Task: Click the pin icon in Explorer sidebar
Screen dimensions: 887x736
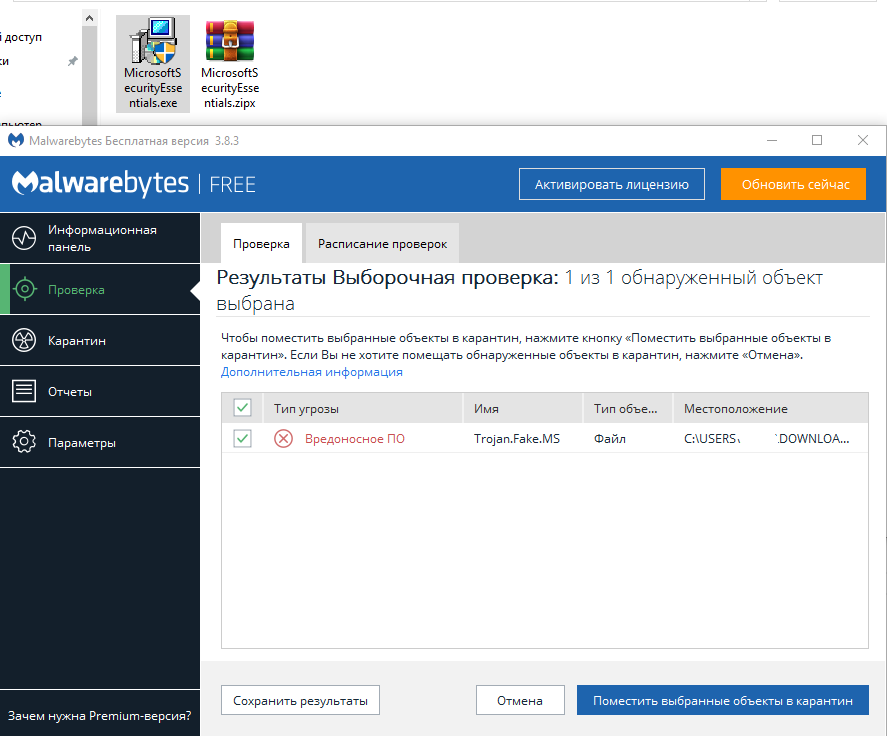Action: pos(72,61)
